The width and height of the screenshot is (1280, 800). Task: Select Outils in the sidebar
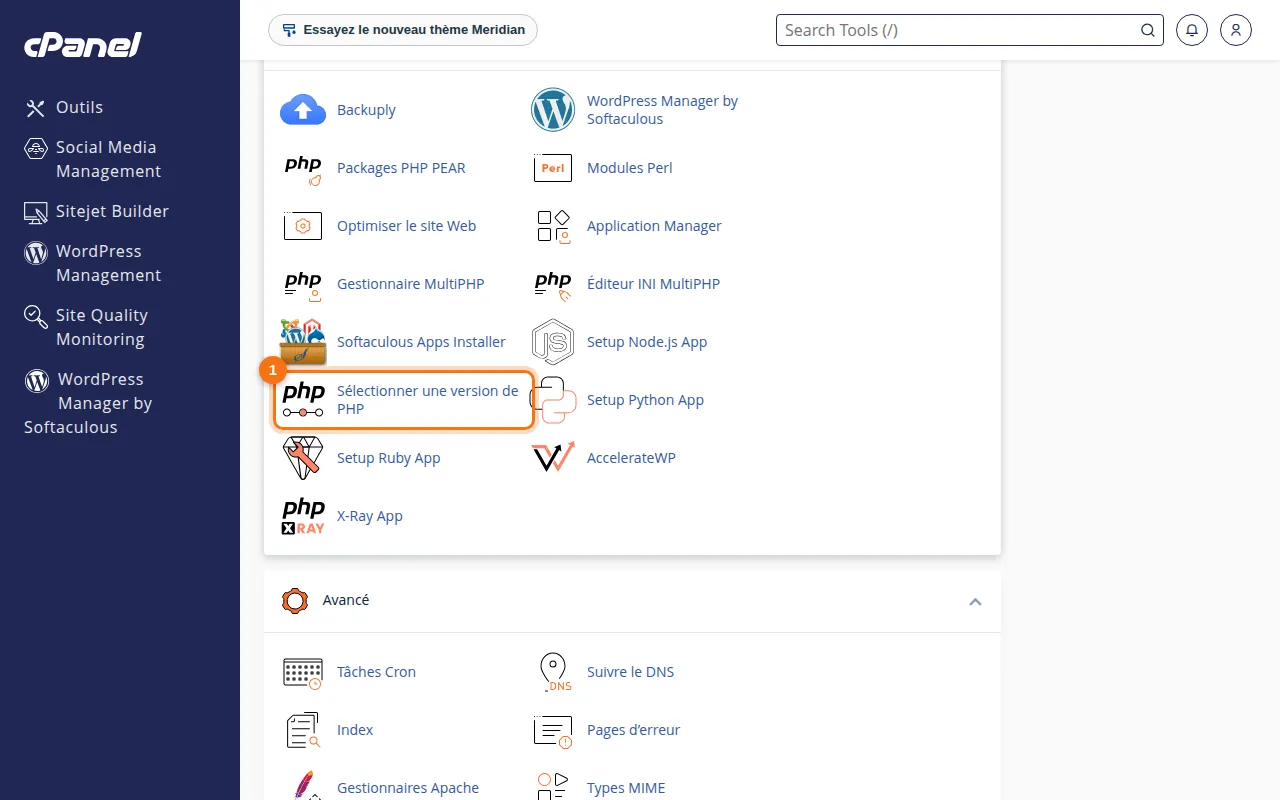pos(64,107)
